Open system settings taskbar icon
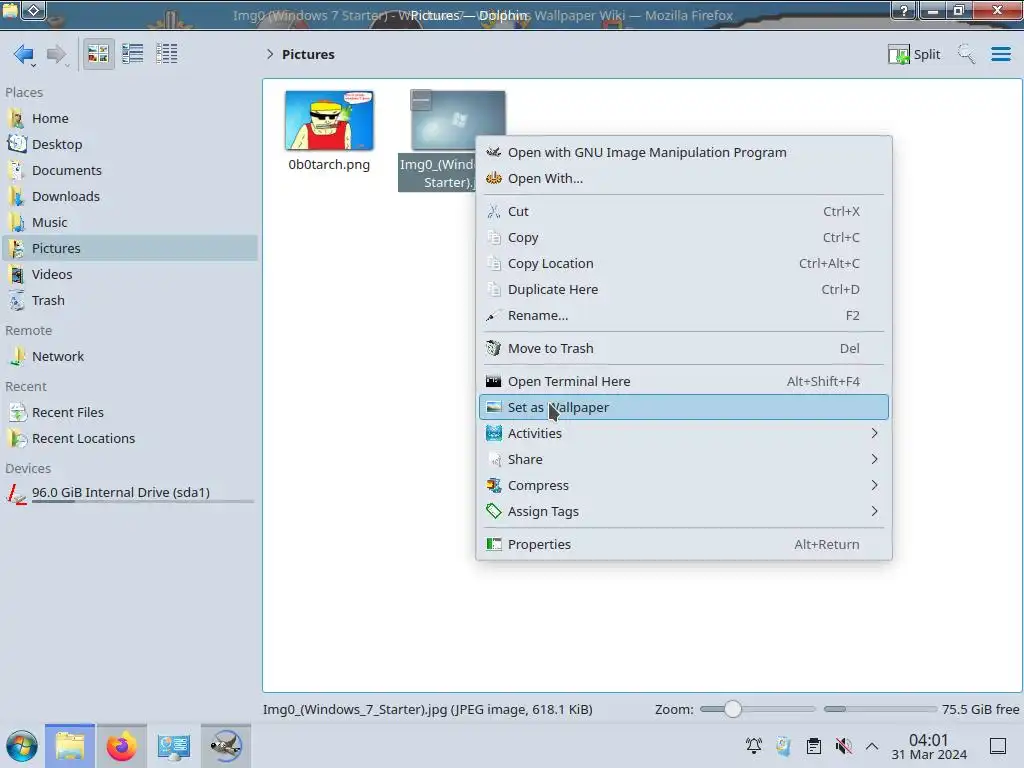The image size is (1024, 768). tap(173, 746)
